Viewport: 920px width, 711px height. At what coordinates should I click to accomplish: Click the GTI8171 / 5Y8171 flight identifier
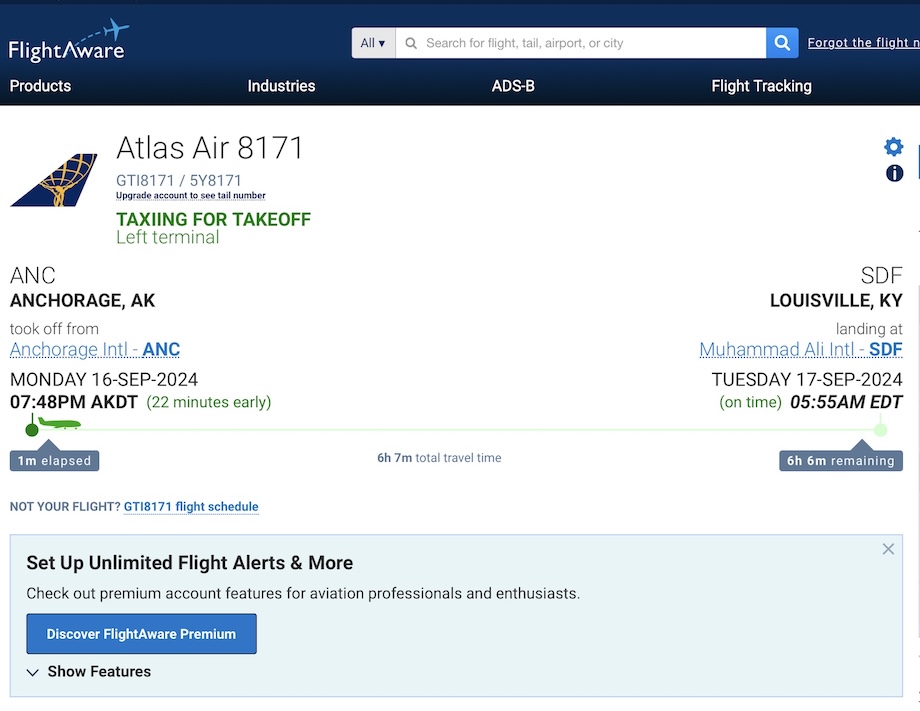pyautogui.click(x=178, y=180)
